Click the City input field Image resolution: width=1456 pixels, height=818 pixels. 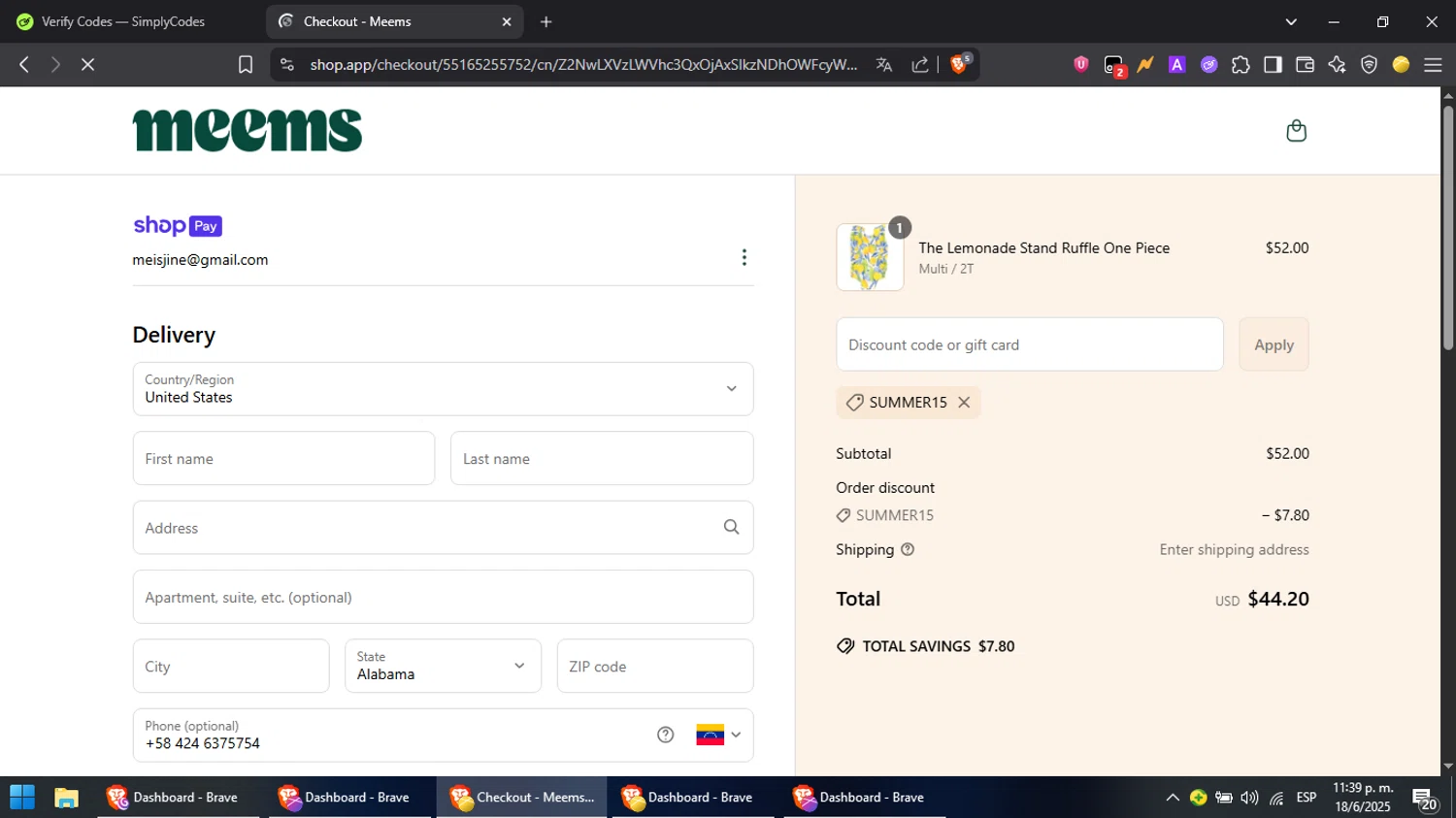(x=231, y=666)
